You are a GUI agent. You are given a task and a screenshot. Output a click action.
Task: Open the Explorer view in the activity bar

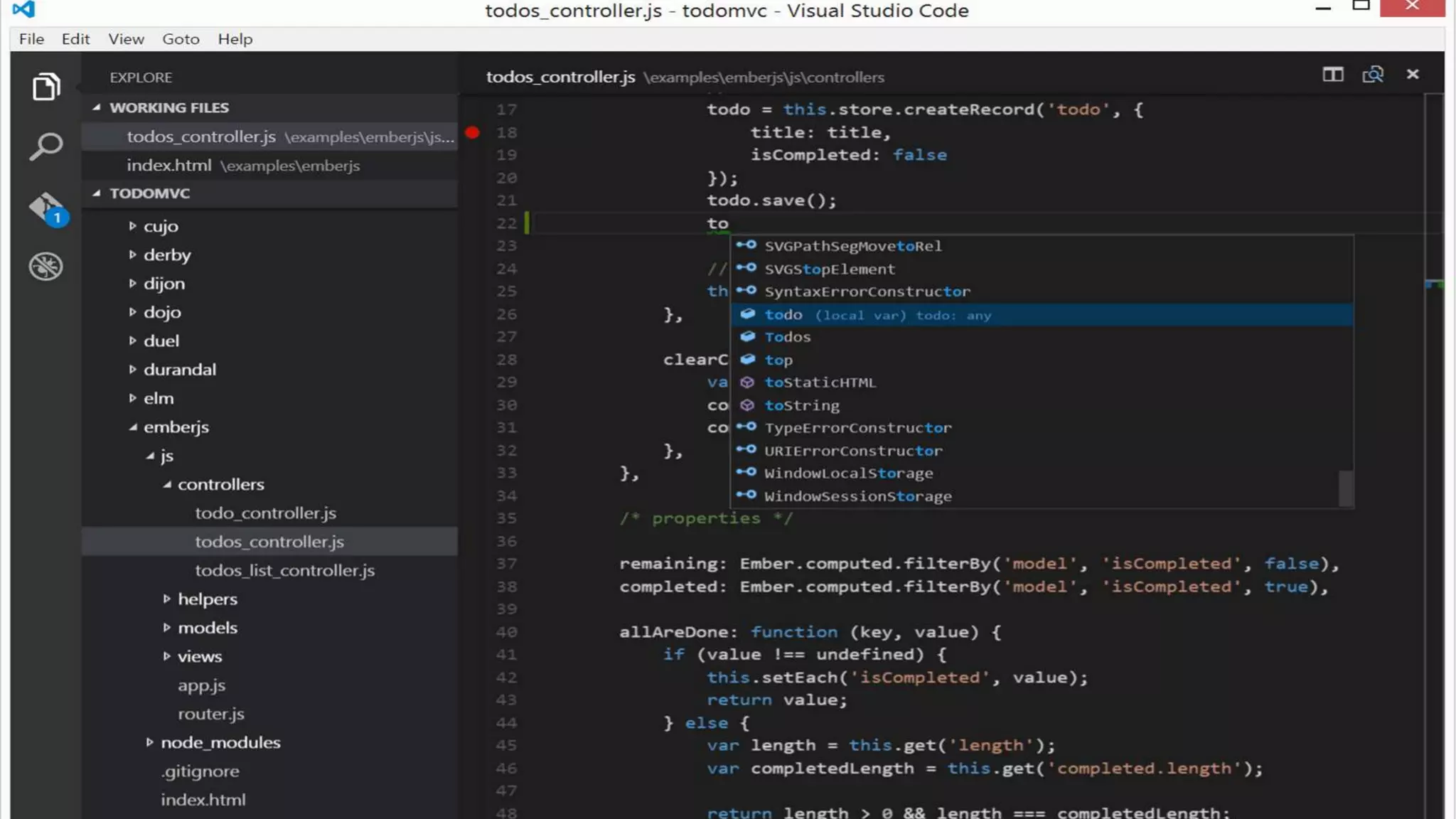pyautogui.click(x=46, y=87)
